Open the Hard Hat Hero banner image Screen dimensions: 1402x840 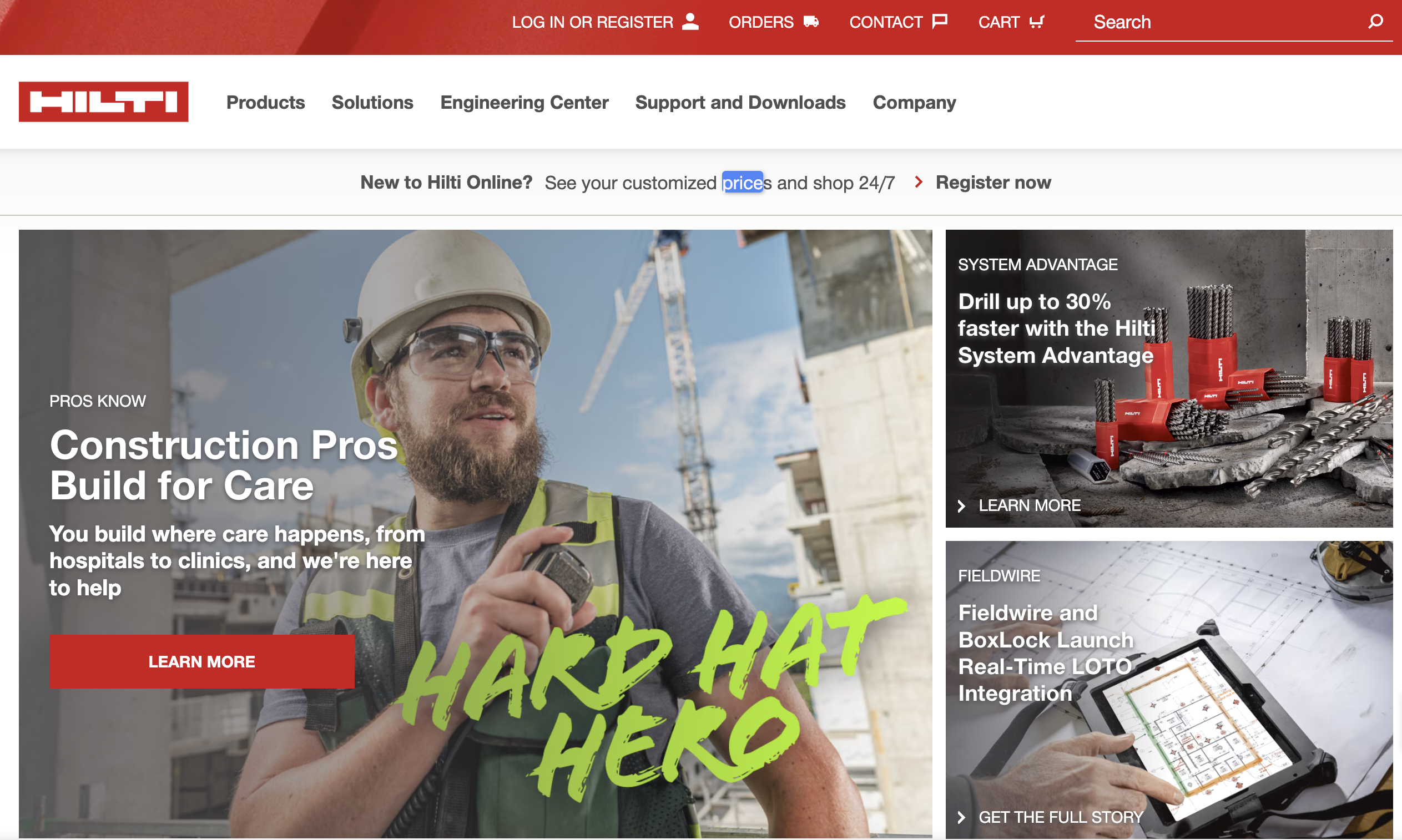point(476,533)
